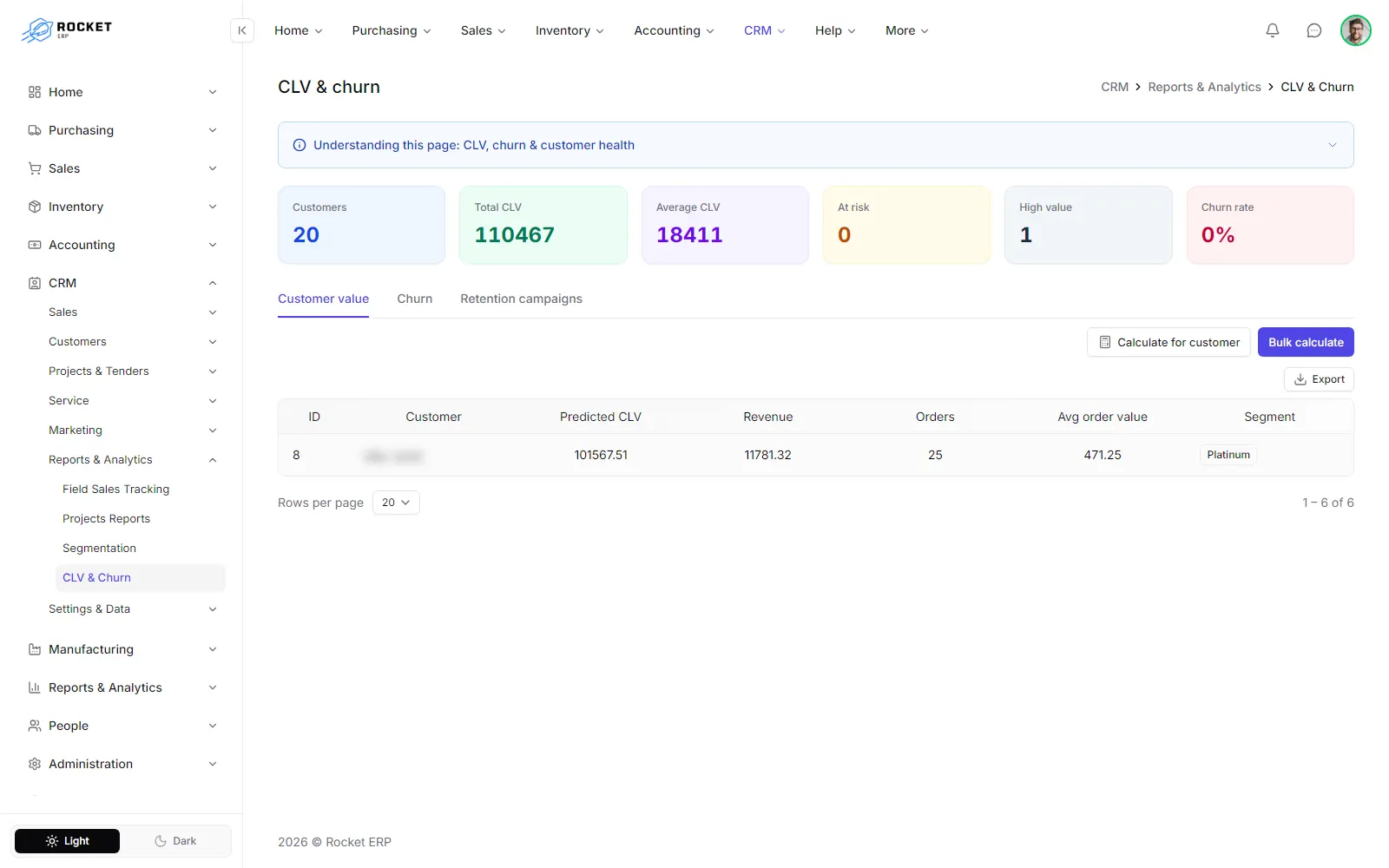1389x868 pixels.
Task: Click the Export button
Action: tap(1319, 379)
